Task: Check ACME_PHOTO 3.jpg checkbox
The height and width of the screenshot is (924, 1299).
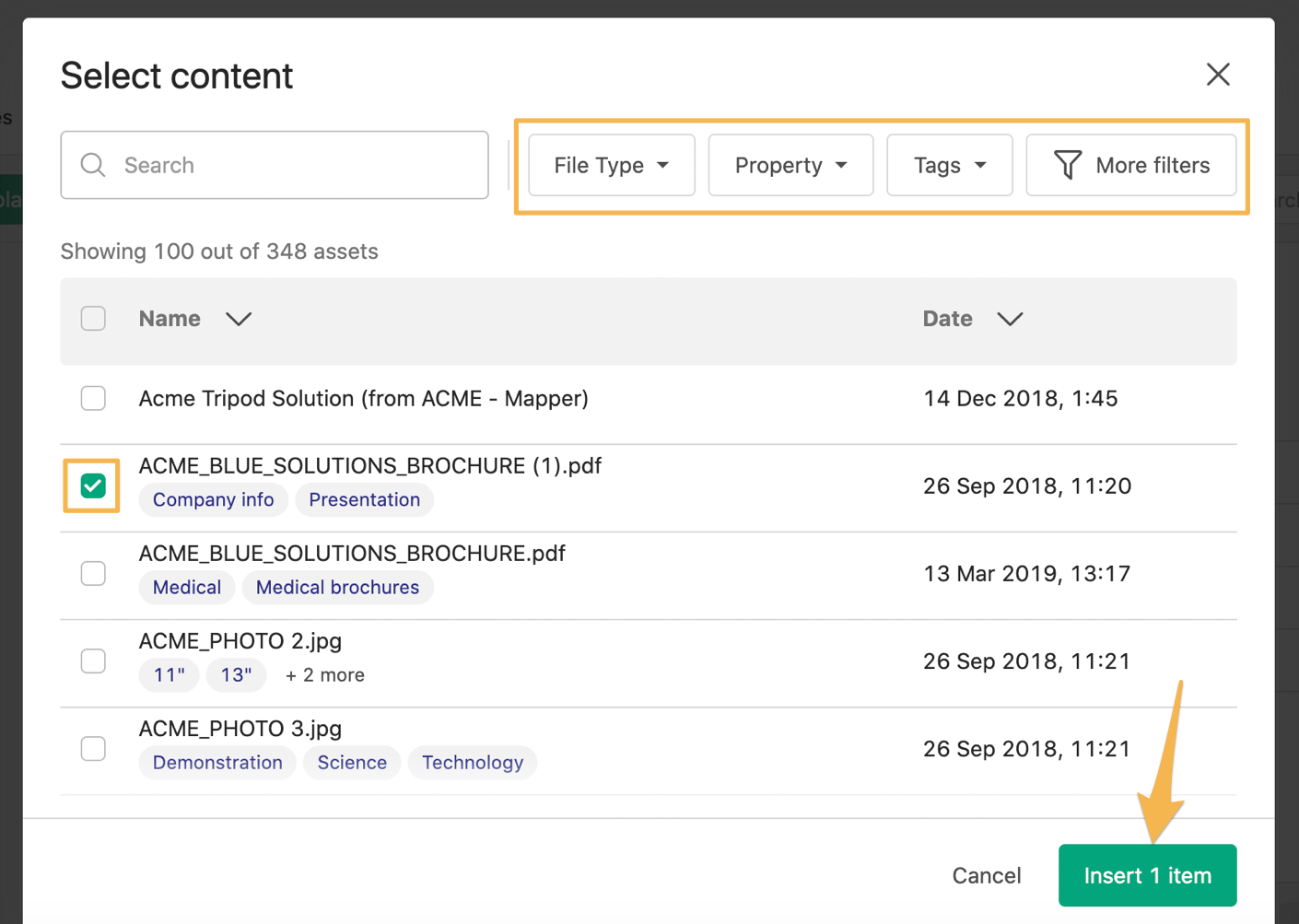Action: 93,748
